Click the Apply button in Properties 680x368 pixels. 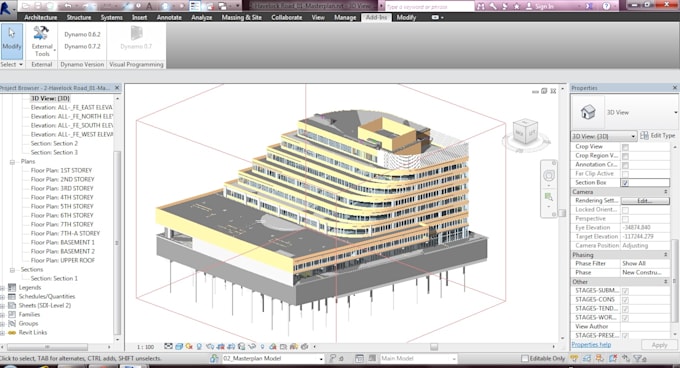coord(659,345)
